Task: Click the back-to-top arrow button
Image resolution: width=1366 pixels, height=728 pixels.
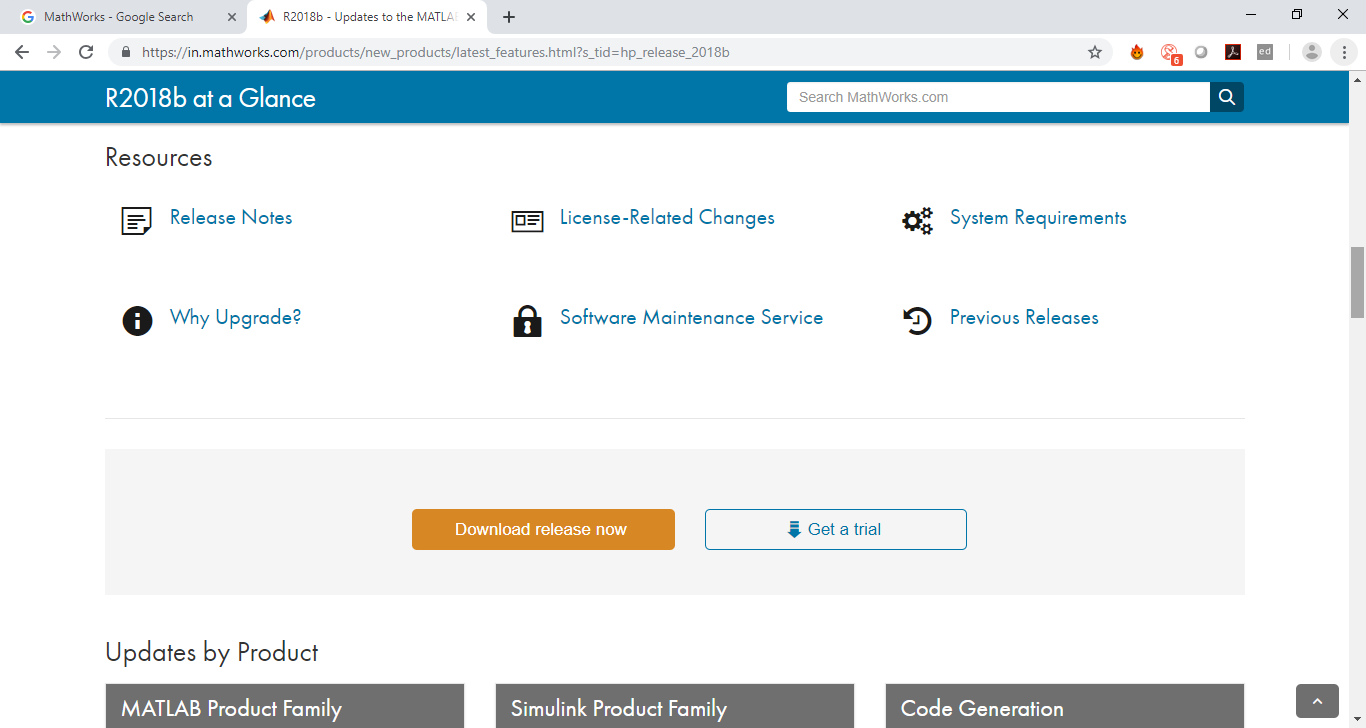Action: 1317,701
